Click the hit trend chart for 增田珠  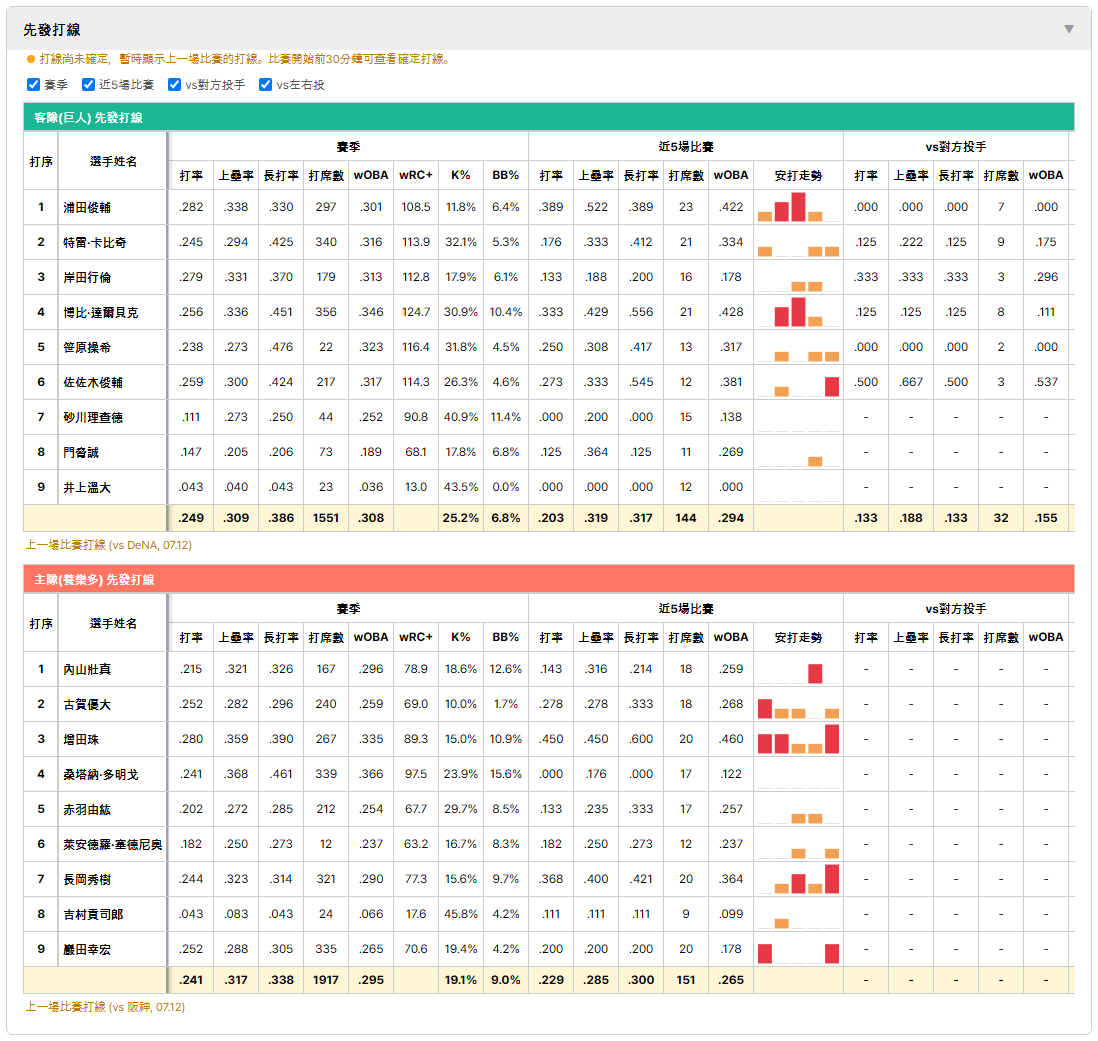[798, 739]
